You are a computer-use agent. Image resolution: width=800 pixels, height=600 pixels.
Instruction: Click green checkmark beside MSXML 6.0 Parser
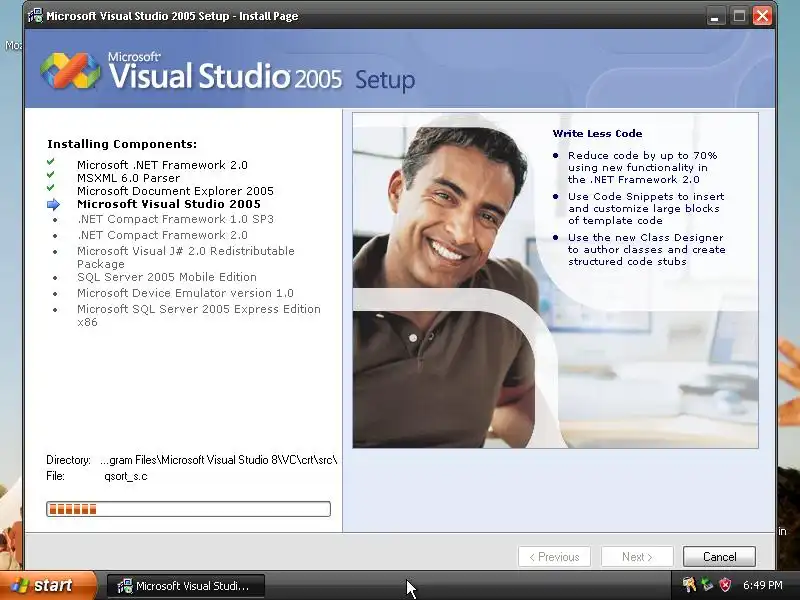tap(51, 174)
